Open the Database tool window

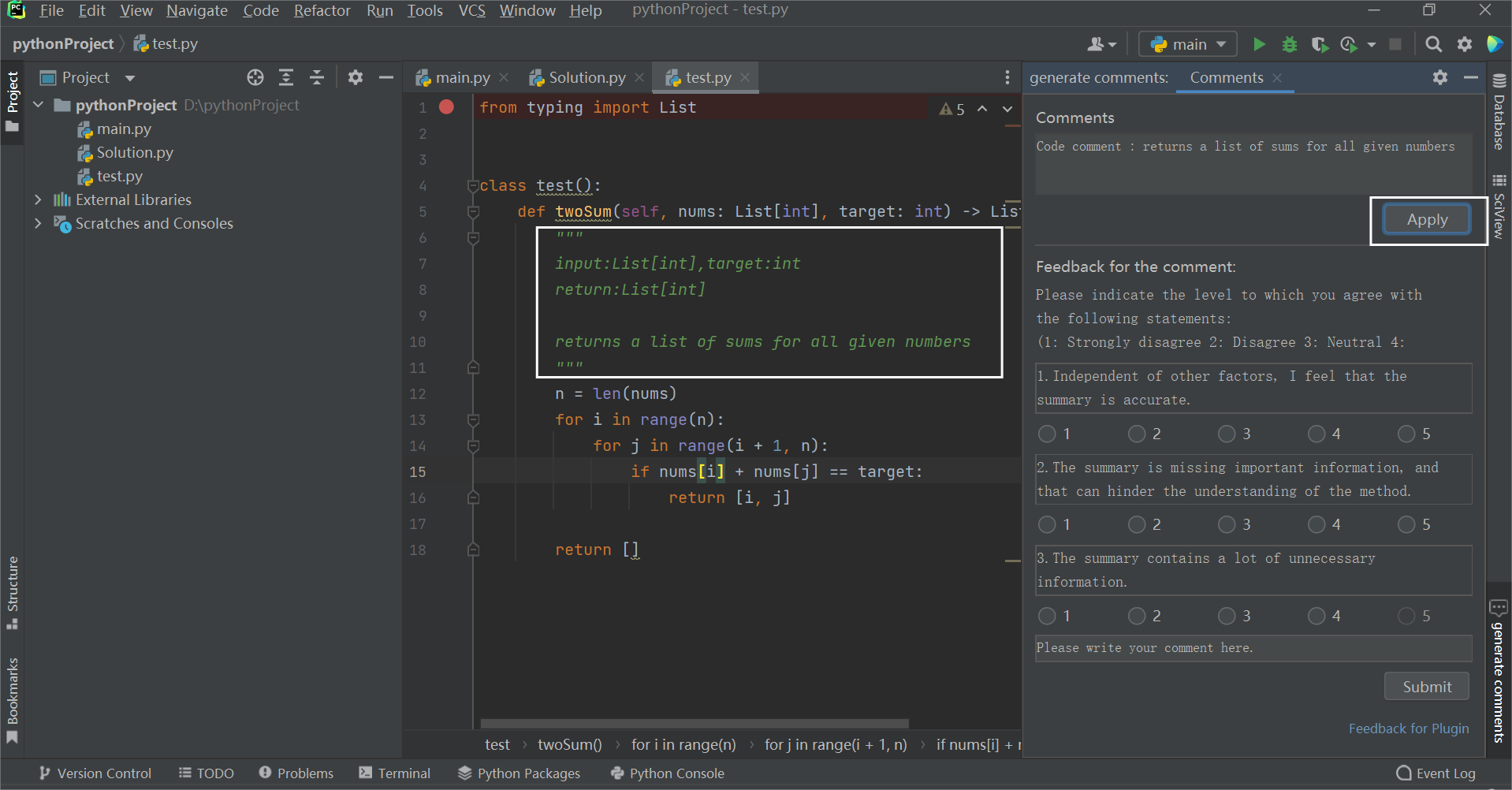1499,111
